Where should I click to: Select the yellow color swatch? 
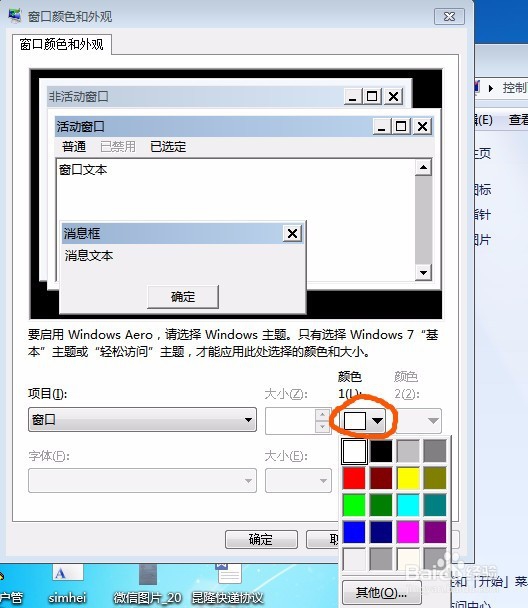[x=408, y=478]
